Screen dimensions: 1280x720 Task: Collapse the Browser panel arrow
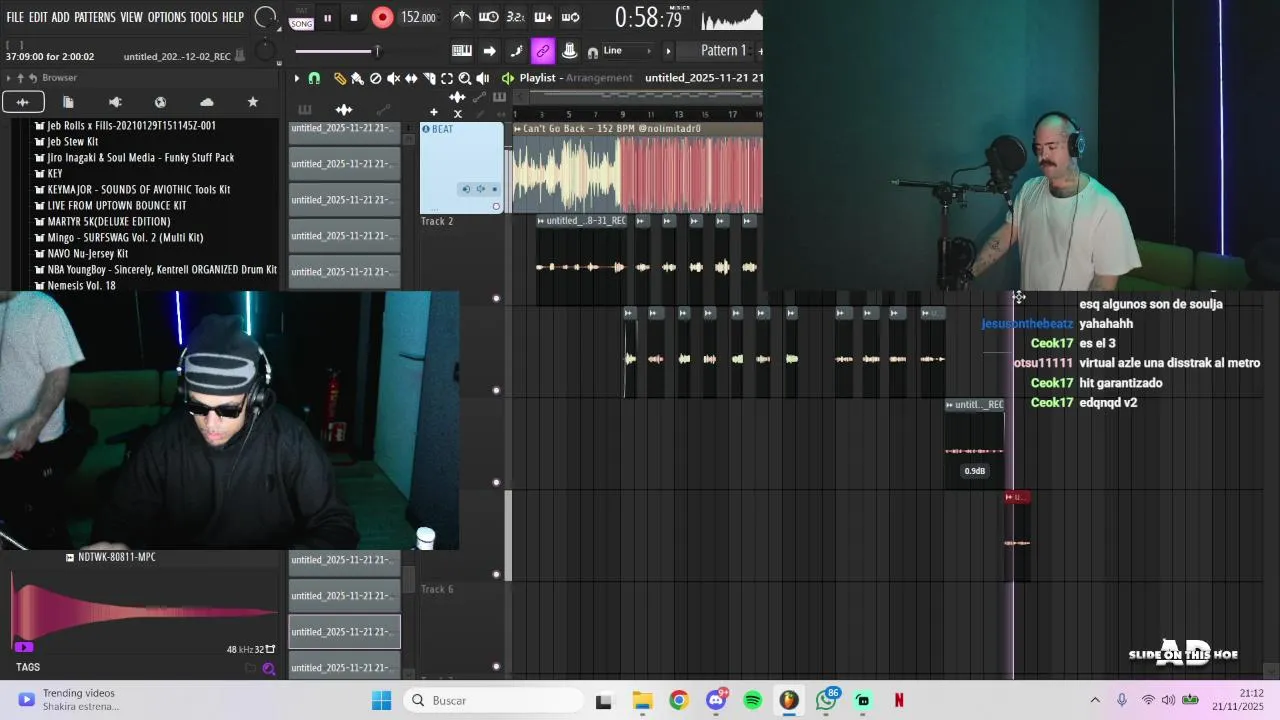[x=9, y=78]
